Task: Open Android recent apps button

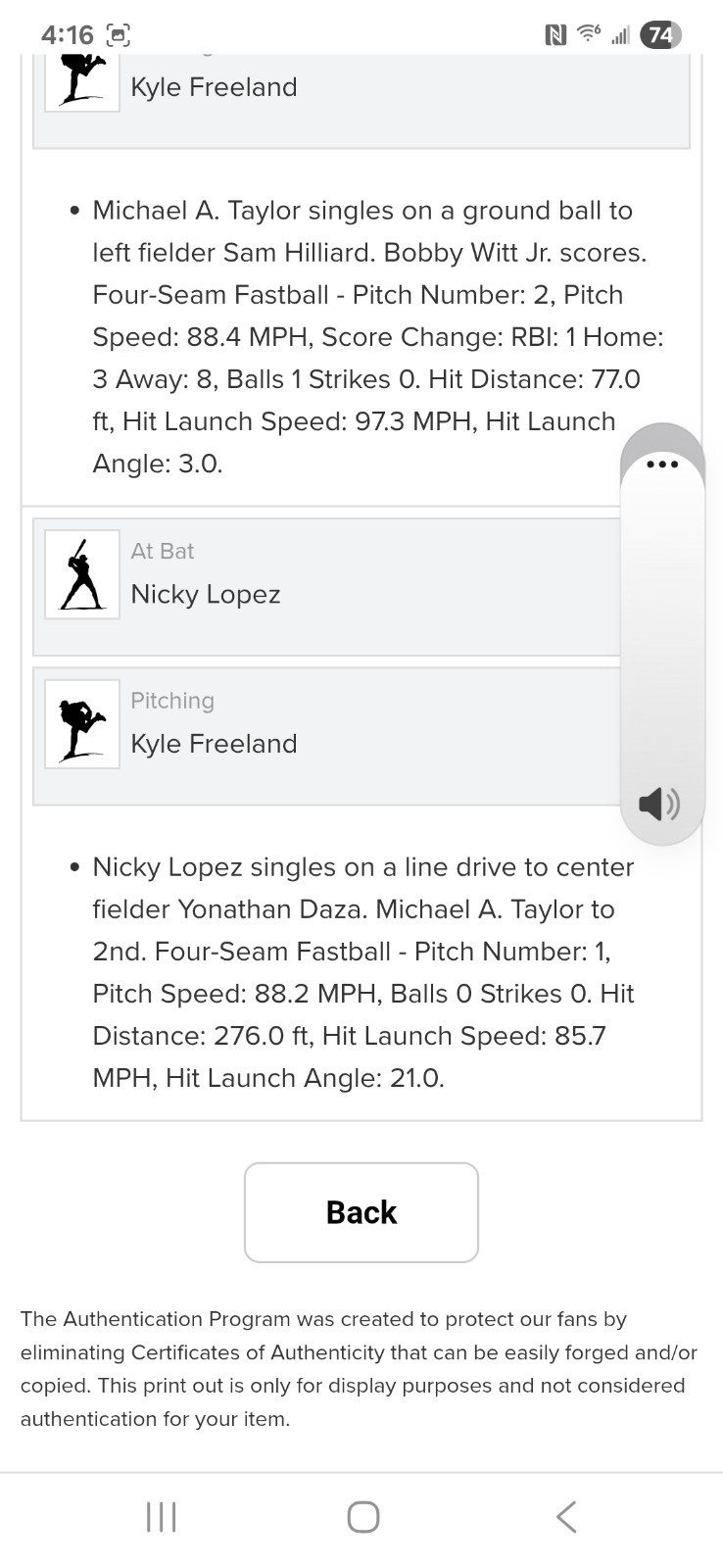Action: coord(161,1517)
